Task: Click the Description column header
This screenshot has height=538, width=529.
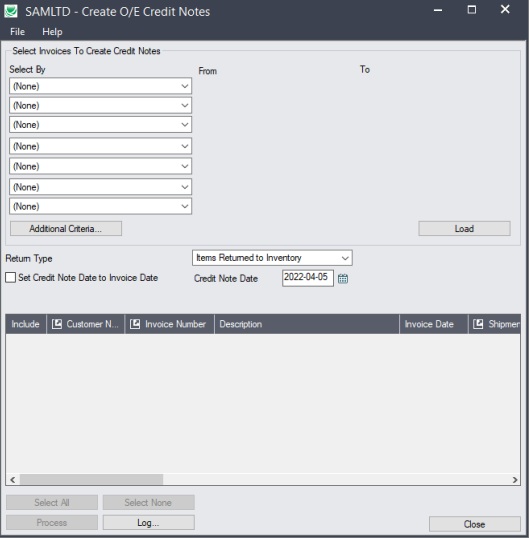Action: 307,324
